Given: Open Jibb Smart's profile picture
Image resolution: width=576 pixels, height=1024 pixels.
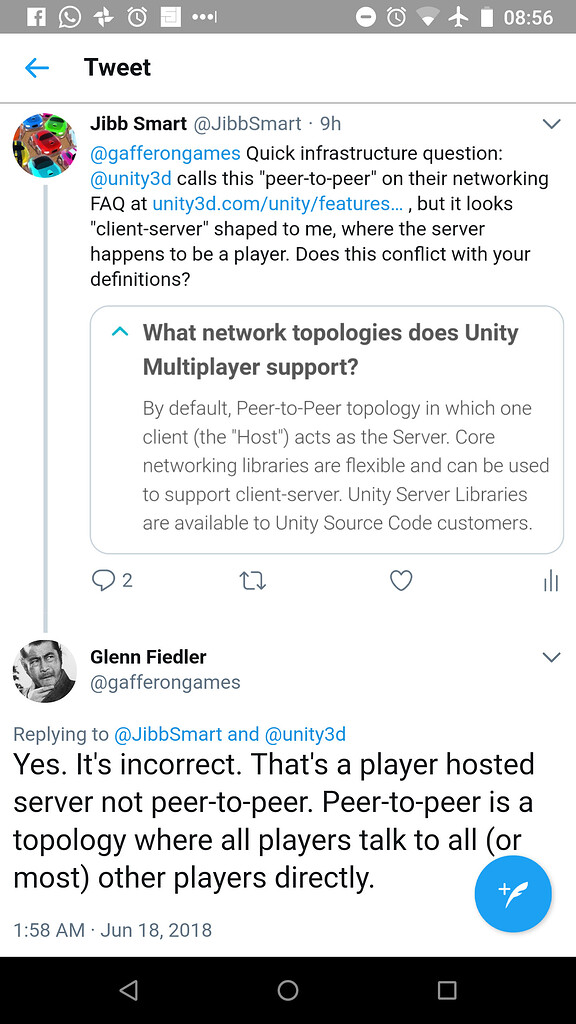Looking at the screenshot, I should [44, 145].
